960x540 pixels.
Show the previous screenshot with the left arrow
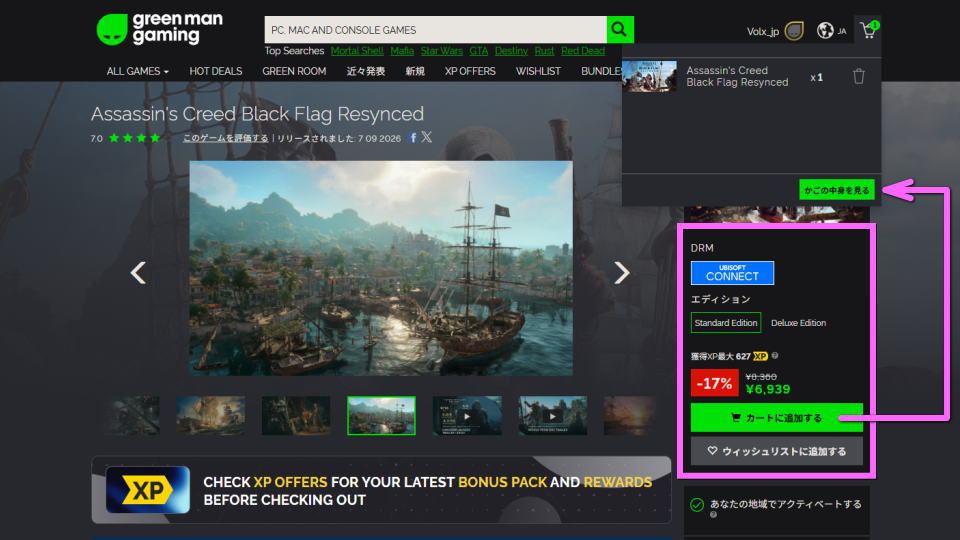coord(138,272)
